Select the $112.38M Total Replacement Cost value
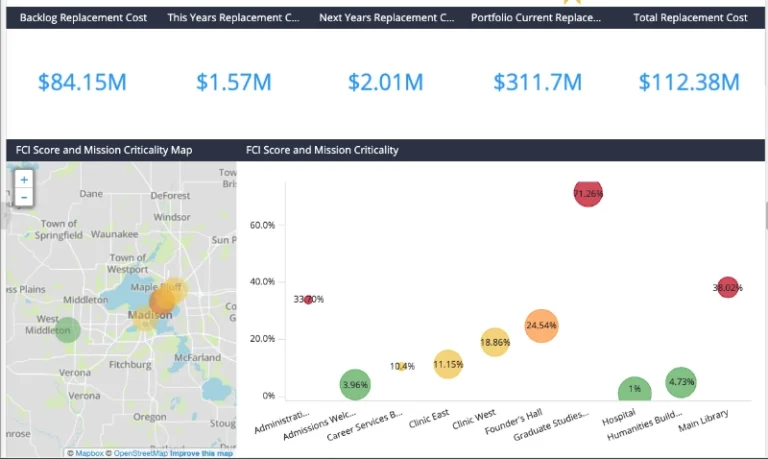Screen dimensions: 768x459 pos(689,82)
